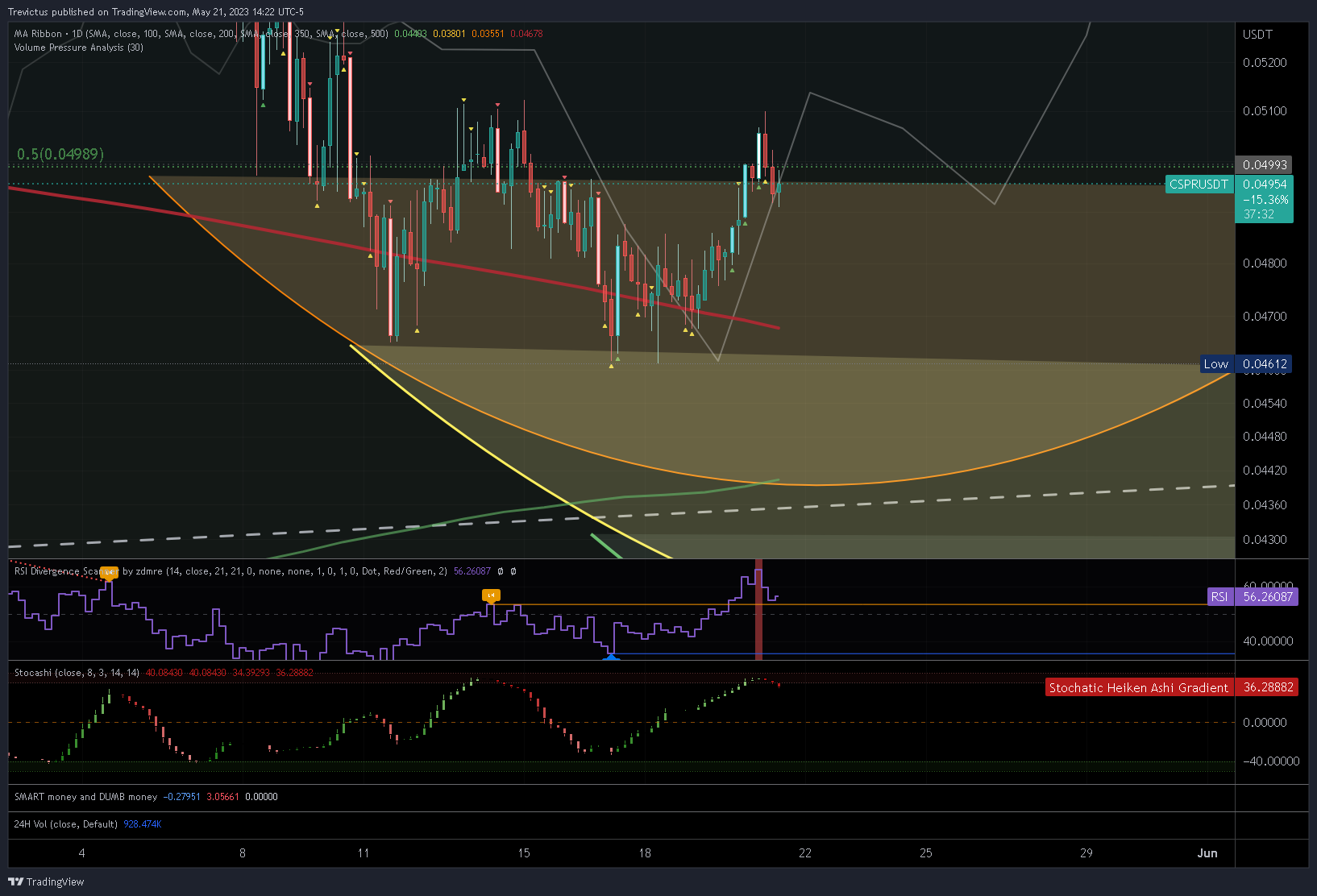Click the date 11 on the time axis
Screen dimensions: 1317x896
coord(364,853)
